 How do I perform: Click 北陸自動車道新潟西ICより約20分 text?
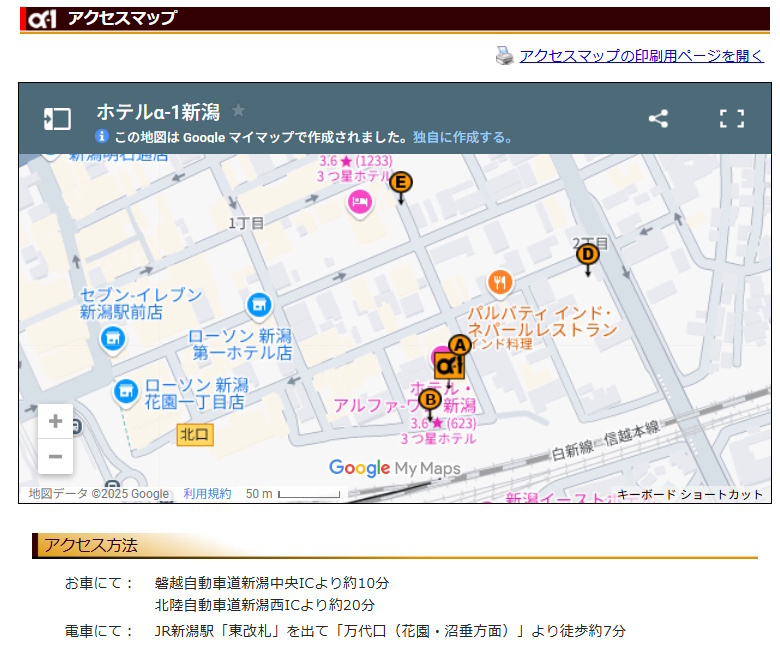[x=265, y=605]
